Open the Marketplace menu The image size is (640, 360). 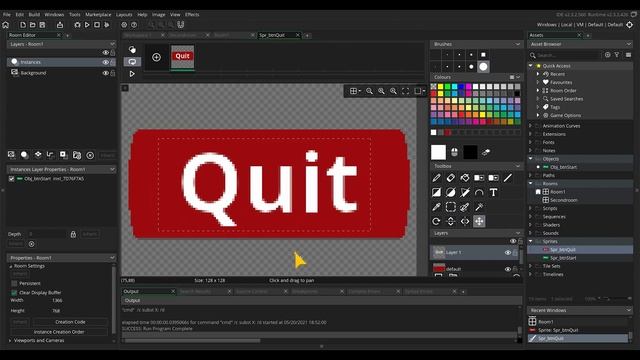click(x=98, y=14)
